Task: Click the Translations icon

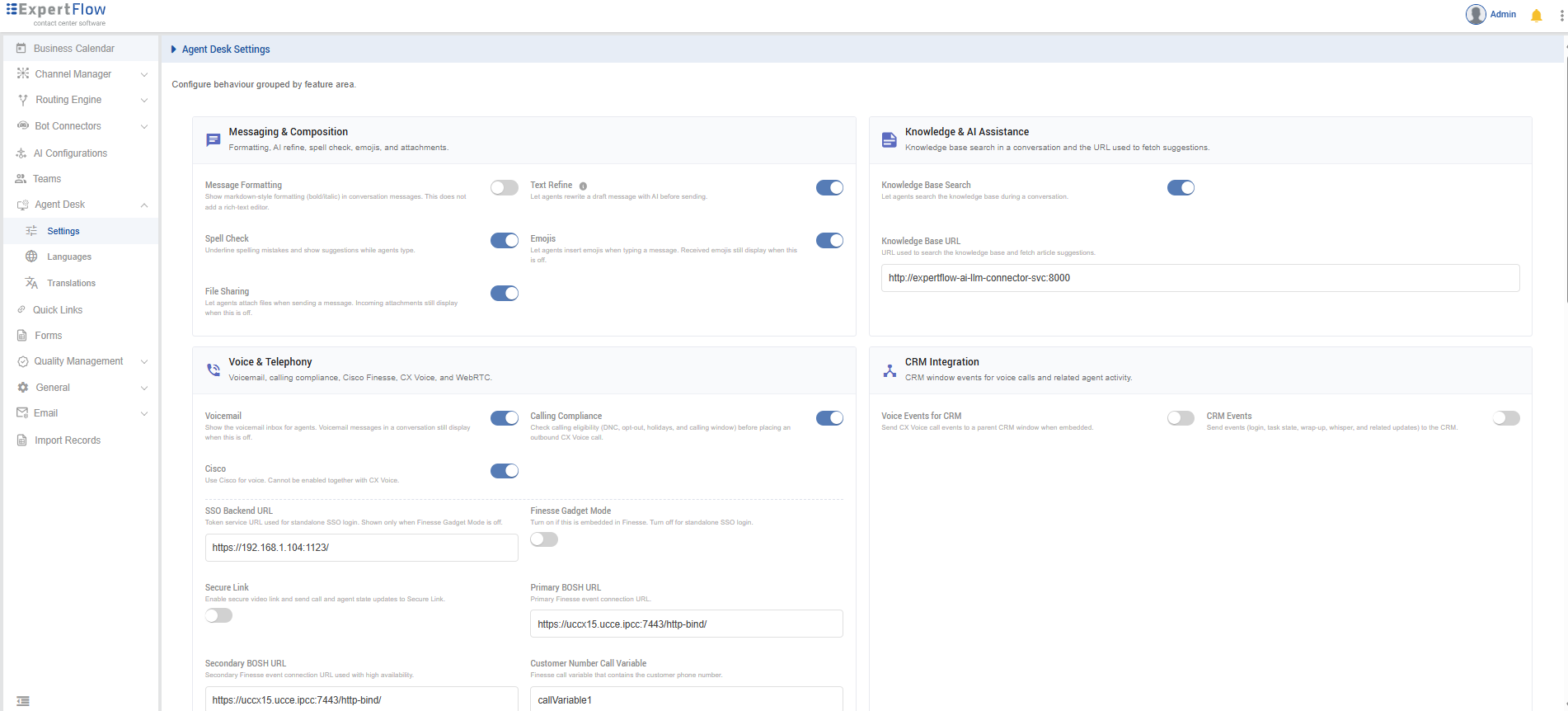Action: point(31,283)
